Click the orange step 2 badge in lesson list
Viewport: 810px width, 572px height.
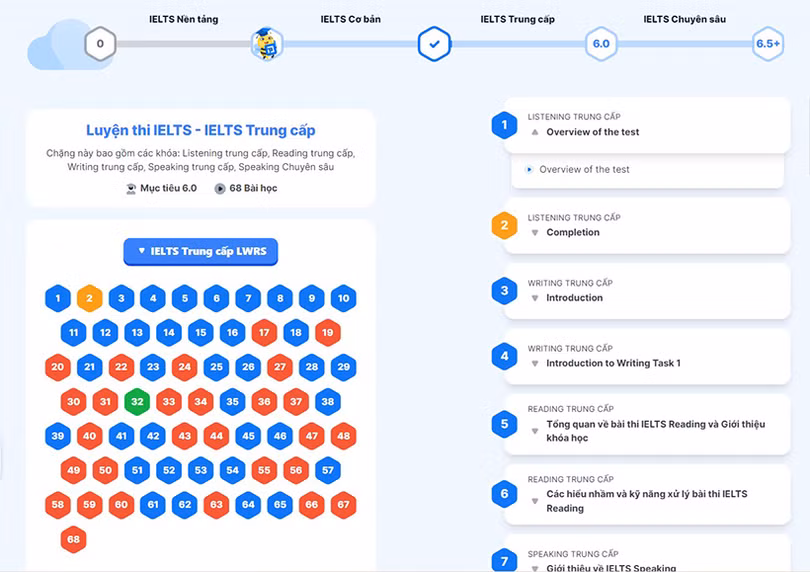(504, 225)
